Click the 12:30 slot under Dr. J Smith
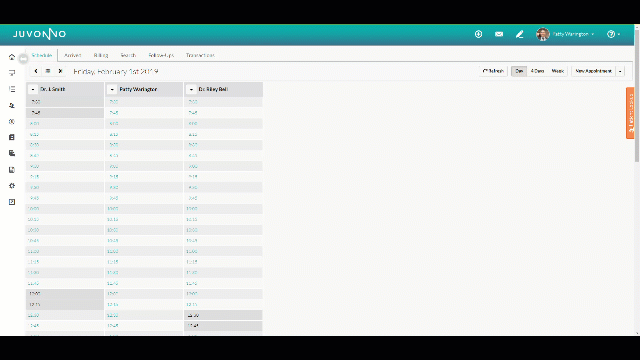Image resolution: width=640 pixels, height=360 pixels. coord(65,315)
